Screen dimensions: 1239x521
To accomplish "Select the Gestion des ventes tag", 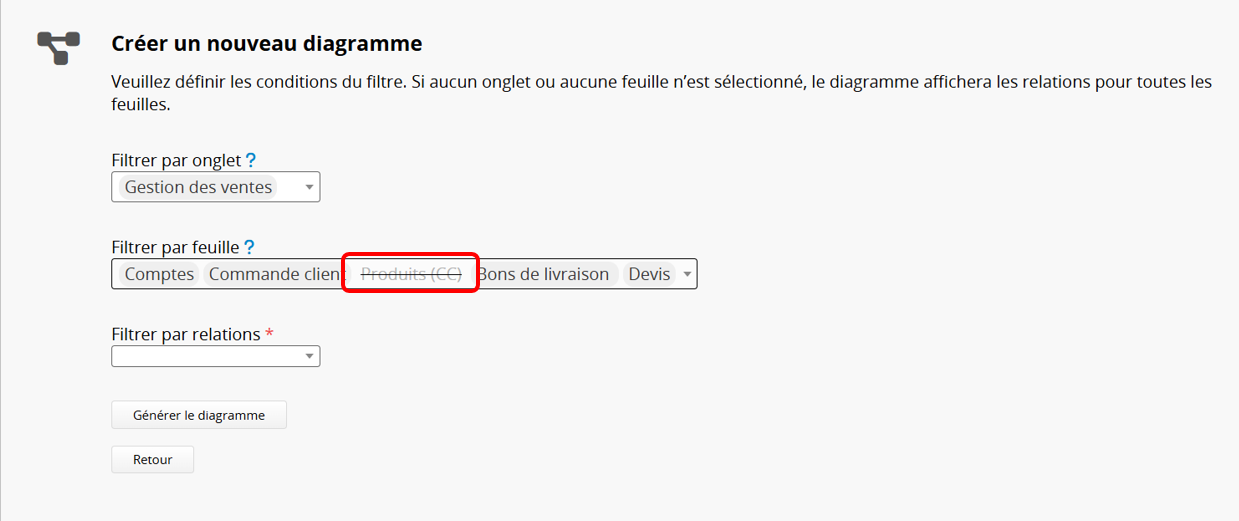I will [x=198, y=187].
